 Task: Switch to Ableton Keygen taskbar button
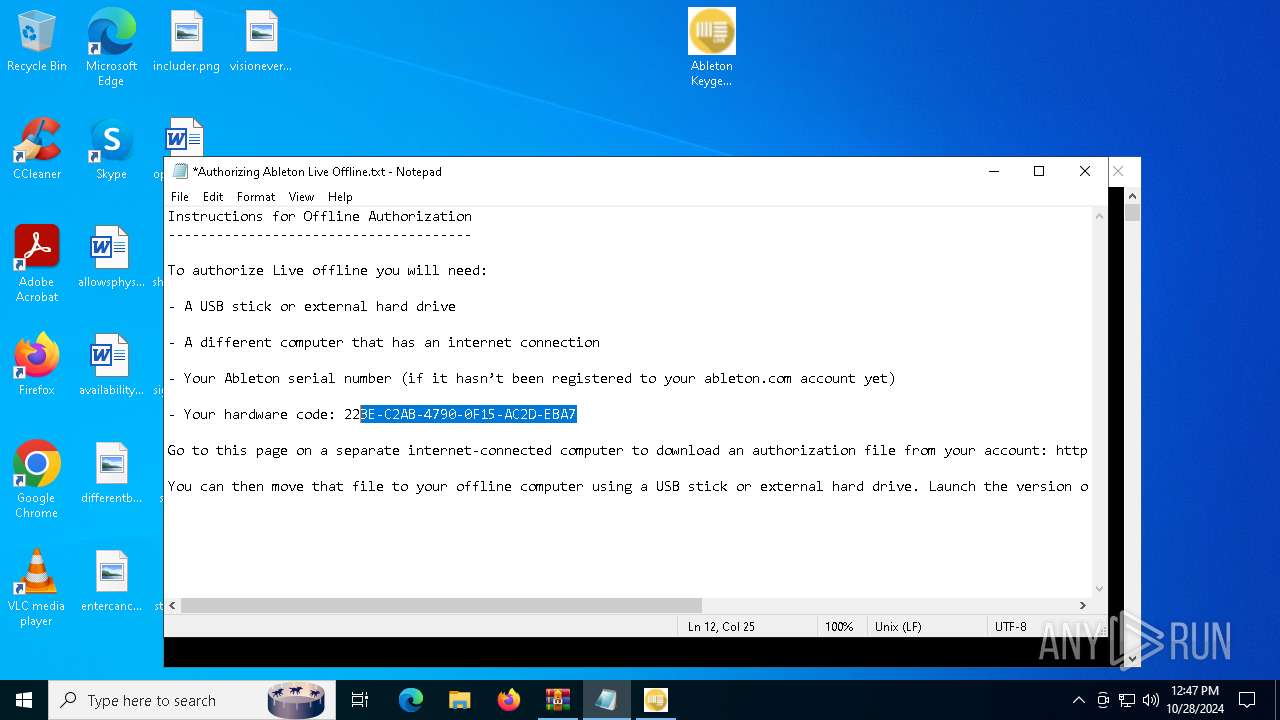(655, 700)
